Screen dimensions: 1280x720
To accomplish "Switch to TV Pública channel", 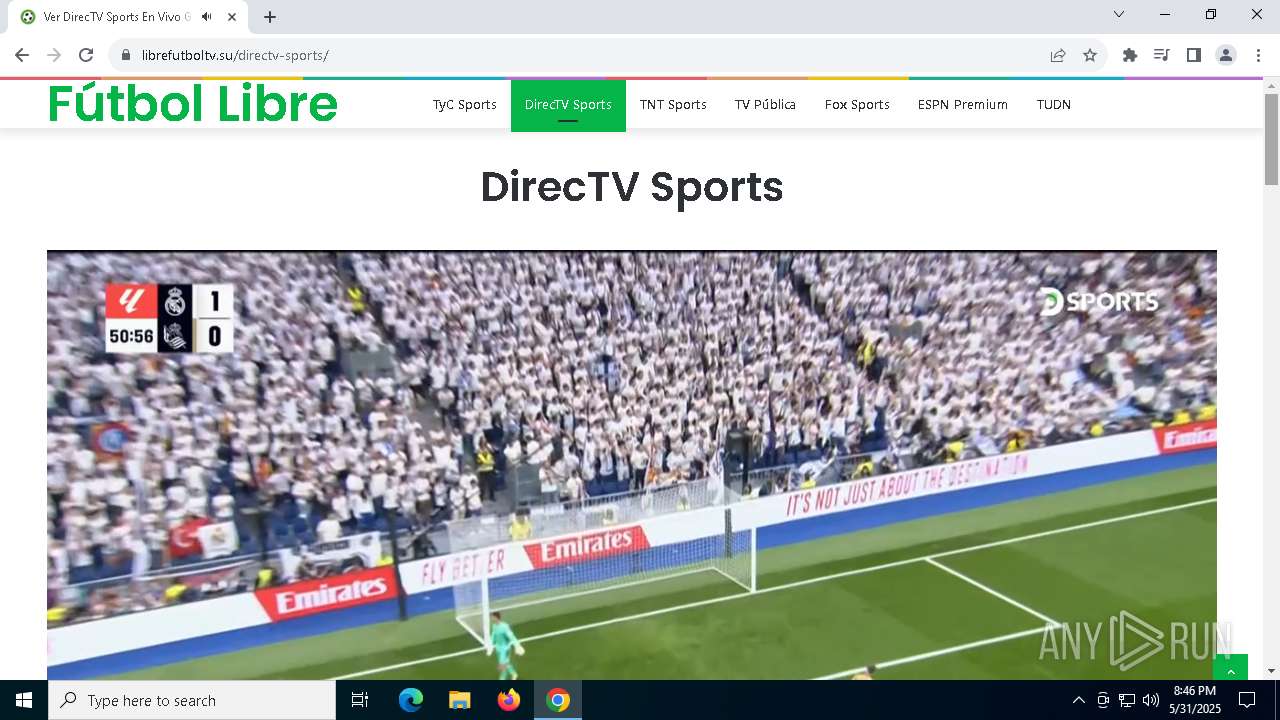I will (x=765, y=104).
